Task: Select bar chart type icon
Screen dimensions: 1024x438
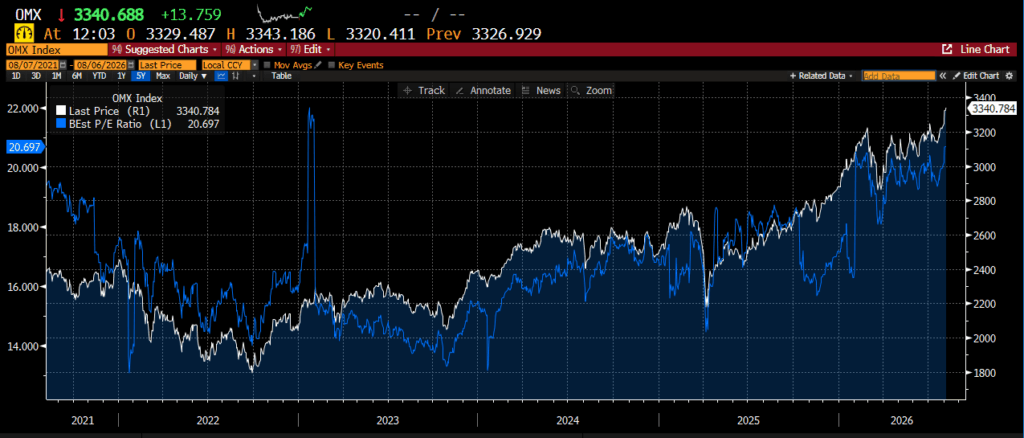Action: (x=236, y=76)
